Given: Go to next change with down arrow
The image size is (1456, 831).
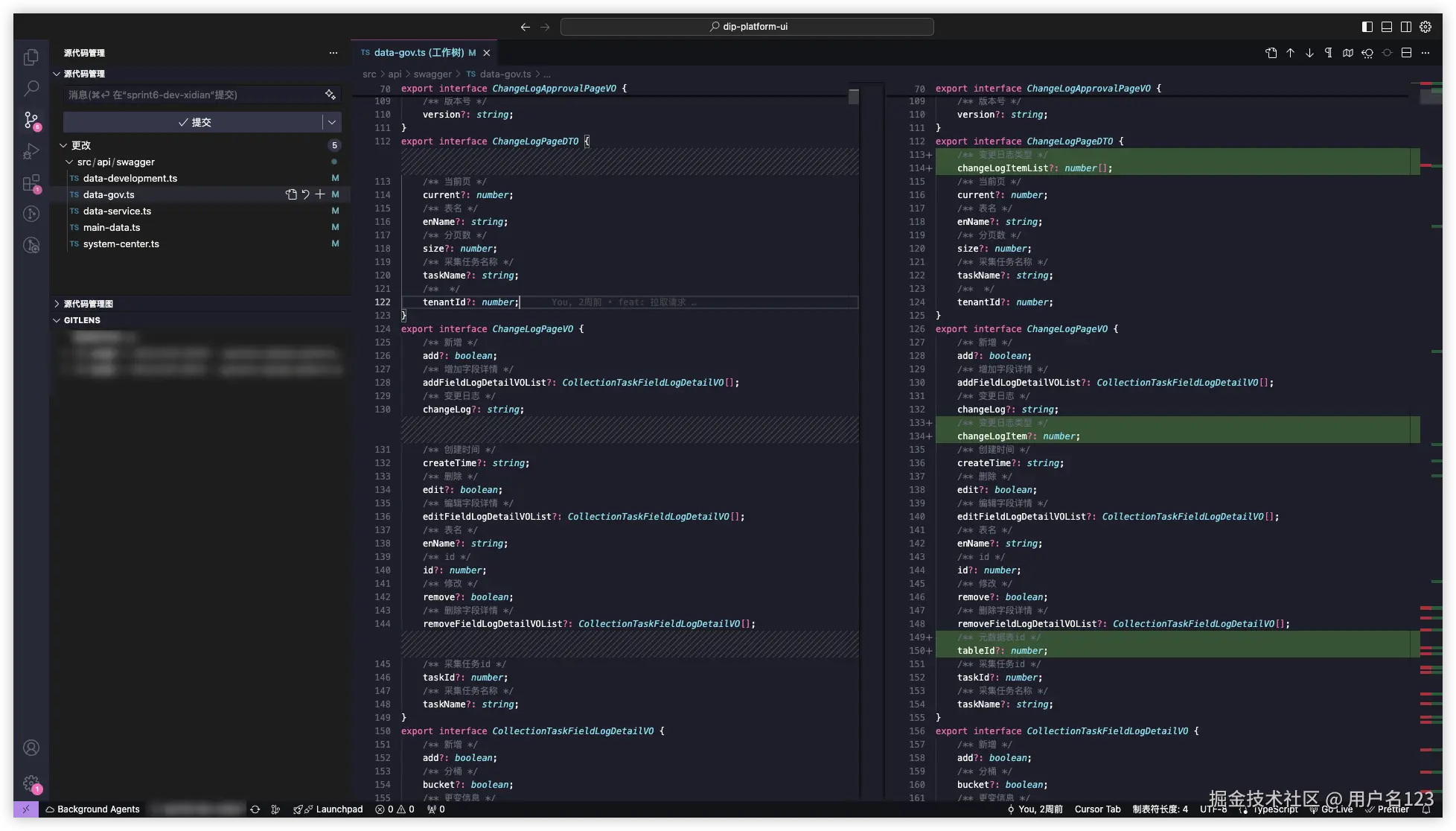Looking at the screenshot, I should (x=1309, y=53).
